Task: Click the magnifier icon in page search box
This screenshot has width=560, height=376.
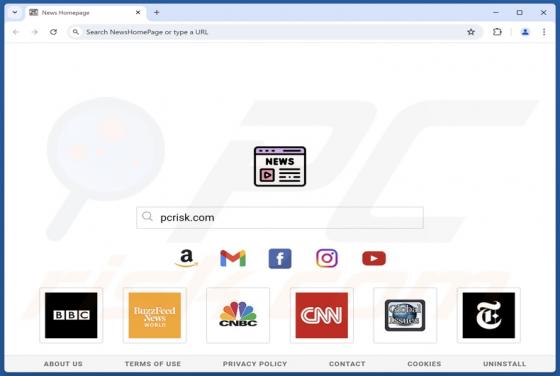Action: [x=147, y=216]
